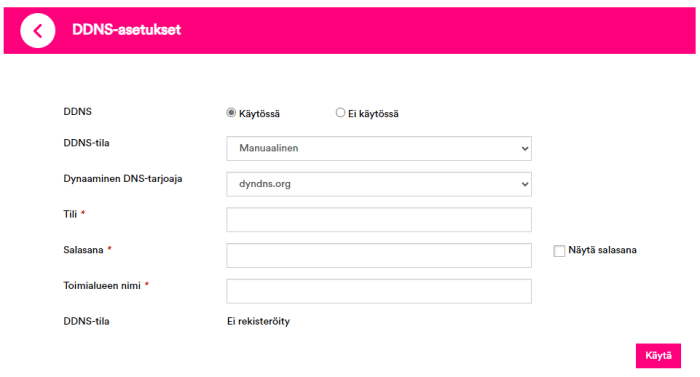The width and height of the screenshot is (700, 377).
Task: Focus the Toimialueen nimi input field
Action: coord(379,291)
